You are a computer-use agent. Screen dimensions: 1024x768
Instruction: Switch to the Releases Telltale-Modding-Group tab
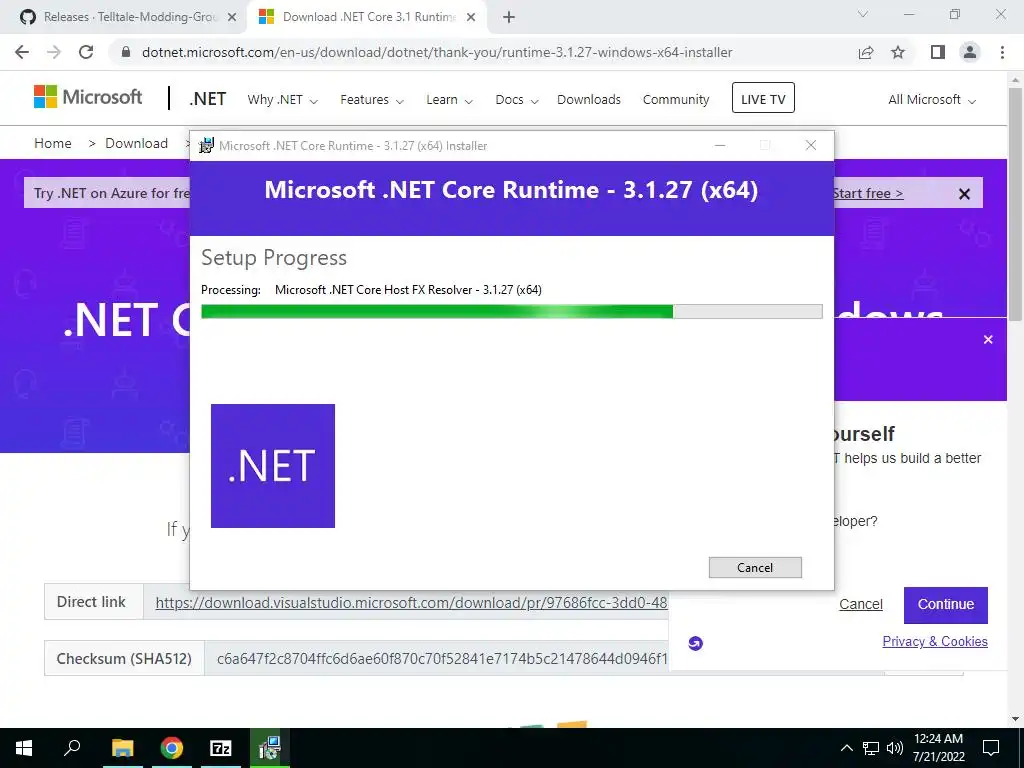coord(124,17)
